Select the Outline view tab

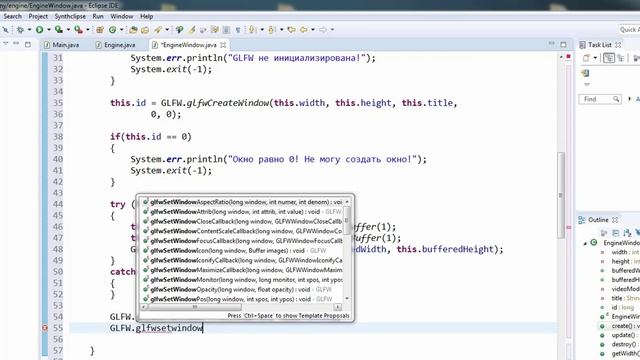coord(598,220)
